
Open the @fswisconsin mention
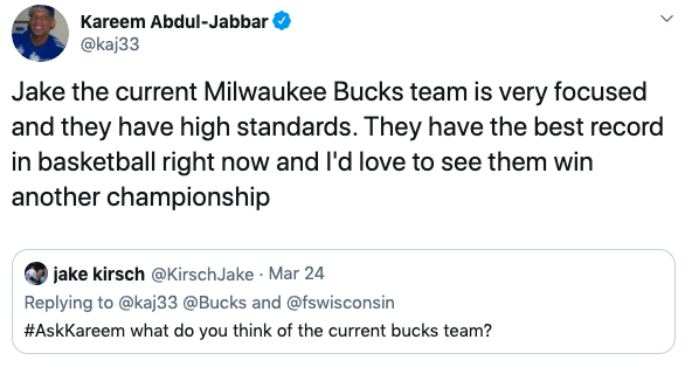tap(340, 303)
